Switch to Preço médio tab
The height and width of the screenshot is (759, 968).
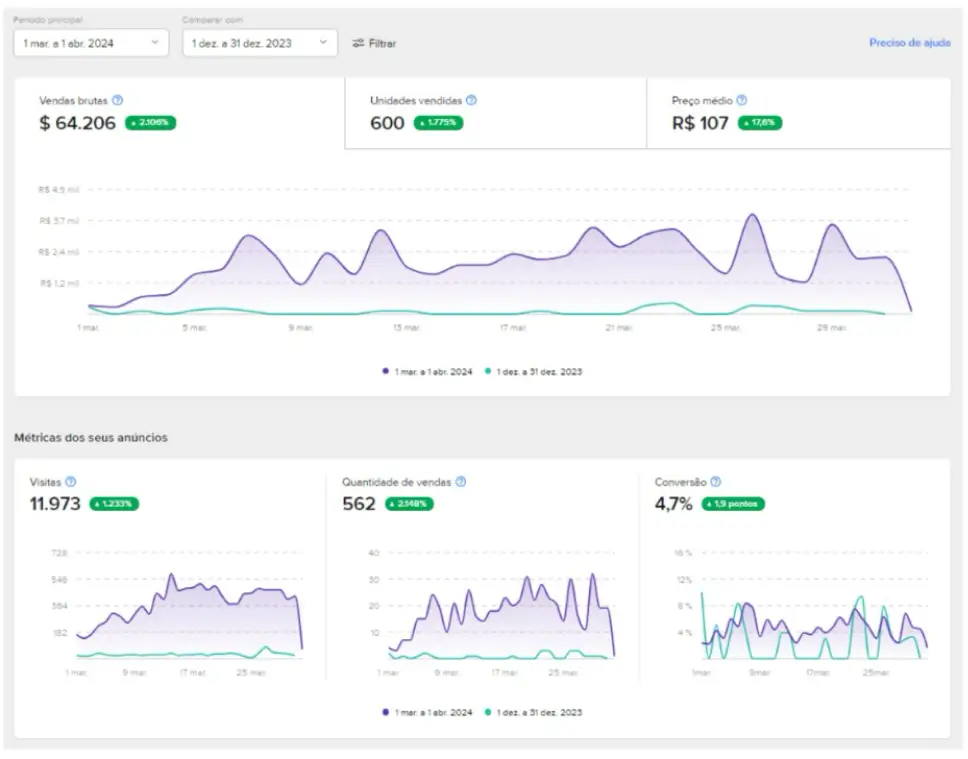pyautogui.click(x=798, y=113)
